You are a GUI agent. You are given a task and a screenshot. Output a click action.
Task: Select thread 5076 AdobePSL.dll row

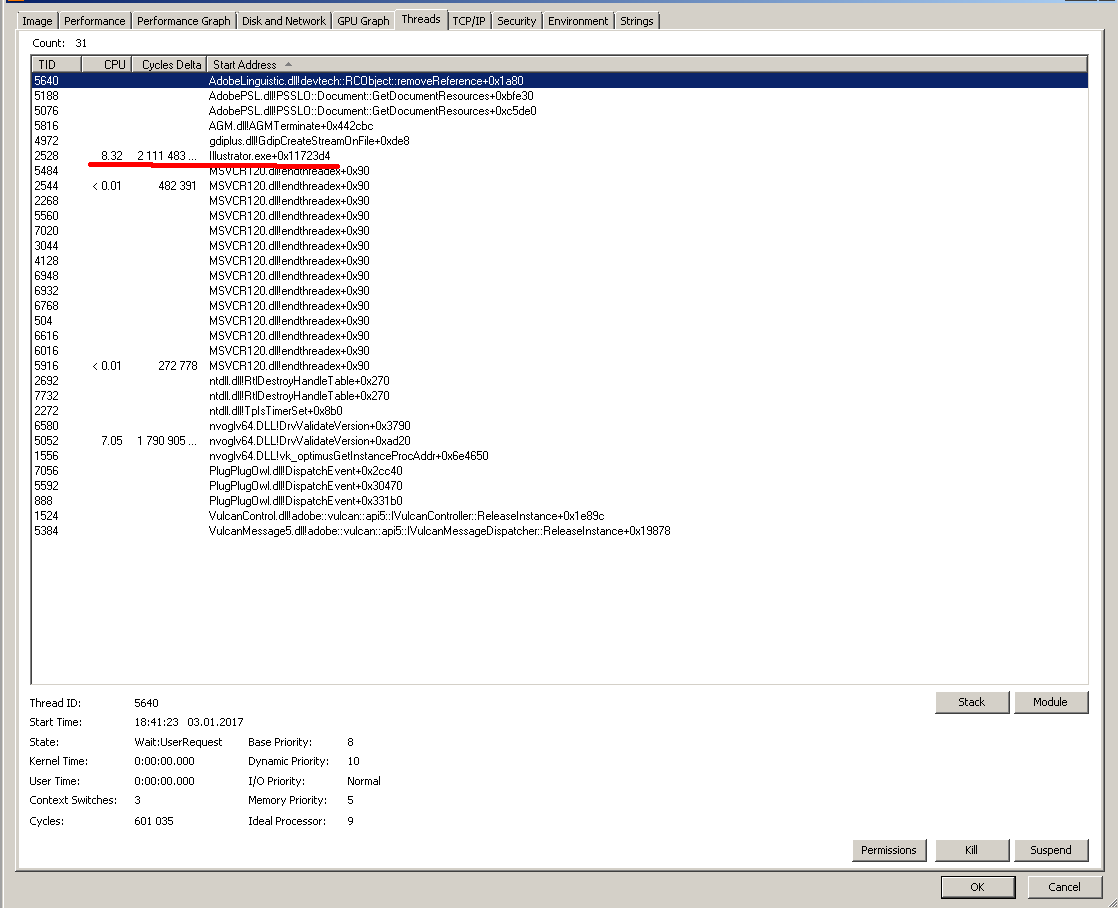[x=560, y=111]
